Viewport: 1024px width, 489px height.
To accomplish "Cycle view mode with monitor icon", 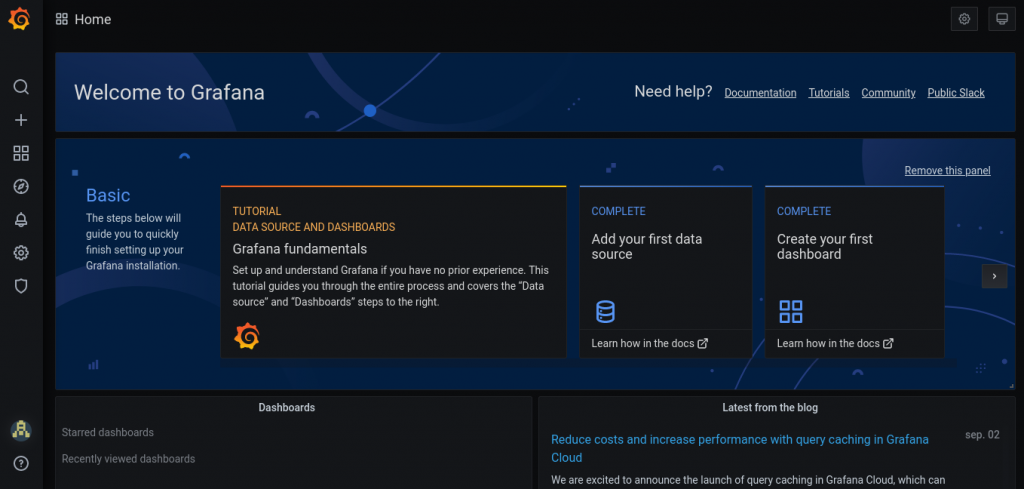I will pyautogui.click(x=1000, y=19).
